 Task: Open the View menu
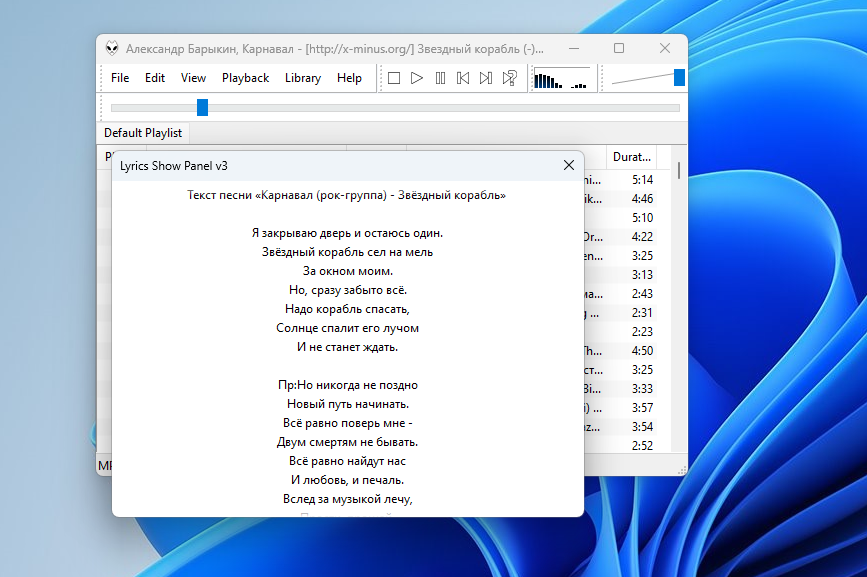194,78
